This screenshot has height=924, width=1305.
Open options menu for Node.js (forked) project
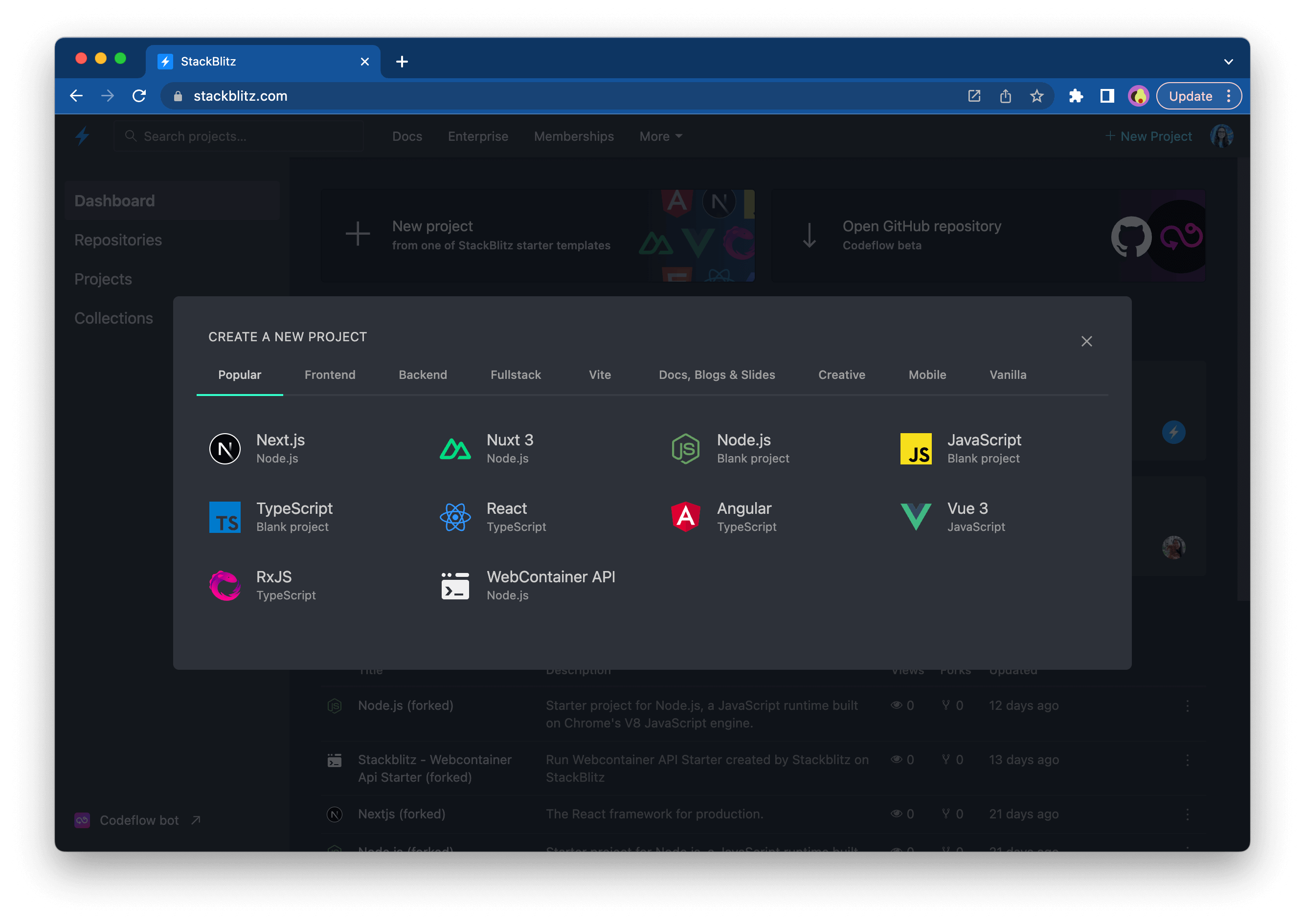coord(1187,705)
